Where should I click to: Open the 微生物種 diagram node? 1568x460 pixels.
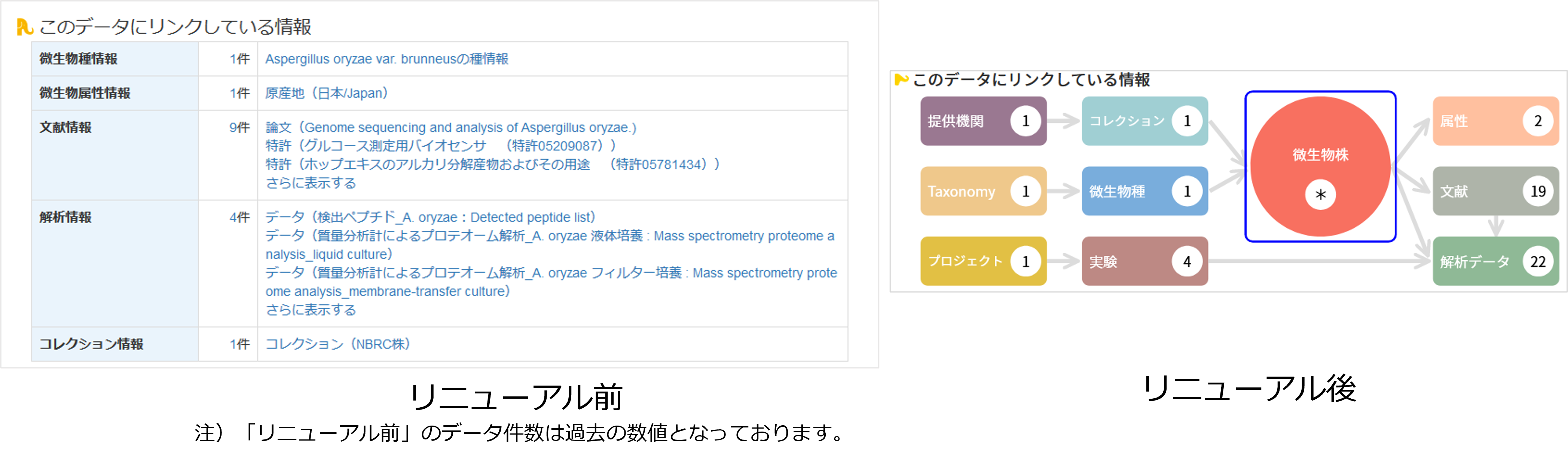pos(1144,191)
